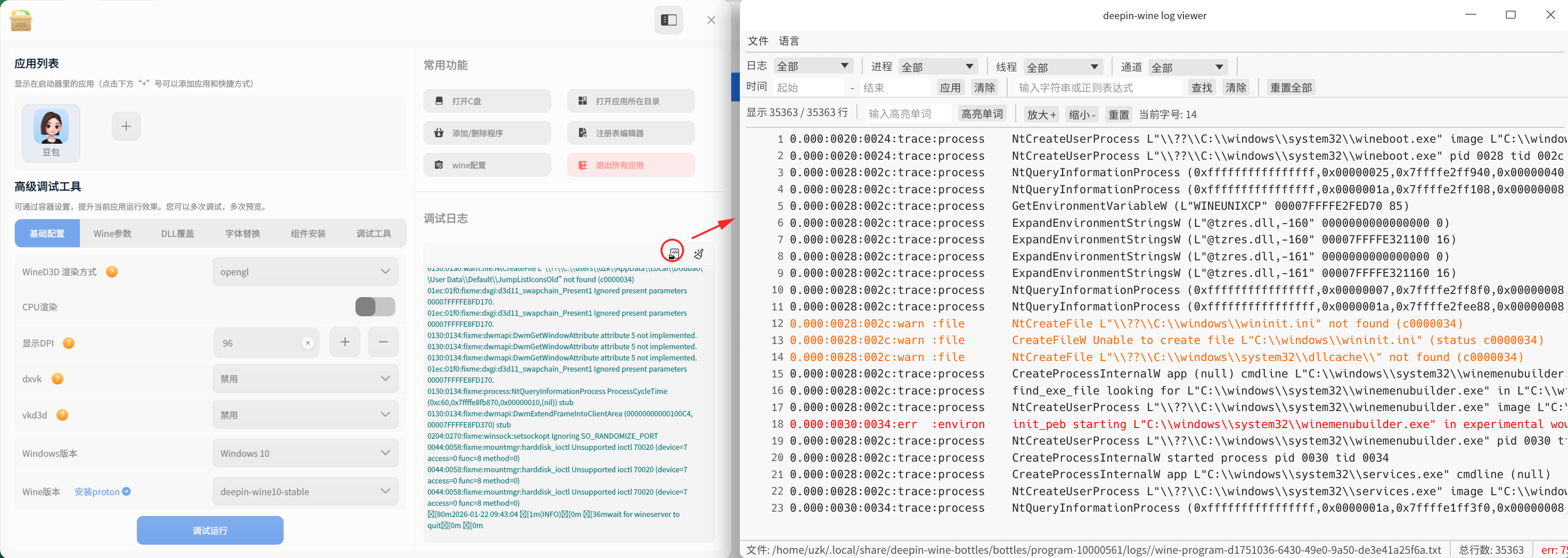Click the 打开C盘 button
Viewport: 1568px width, 558px height.
pos(487,101)
